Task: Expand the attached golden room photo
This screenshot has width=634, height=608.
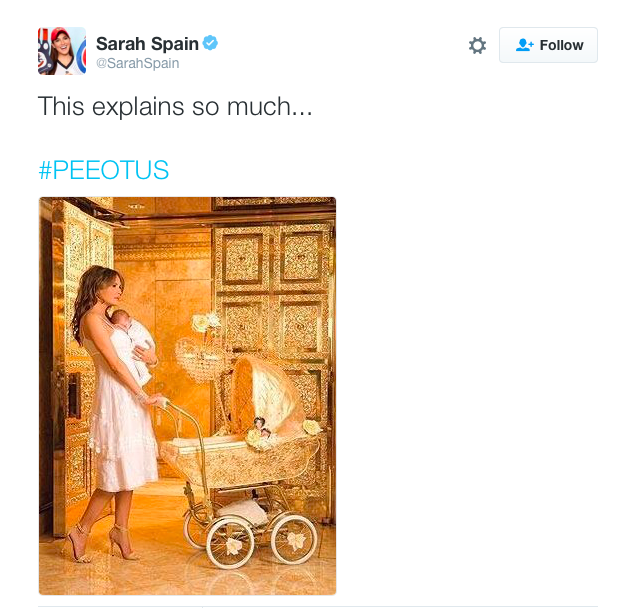Action: coord(187,396)
